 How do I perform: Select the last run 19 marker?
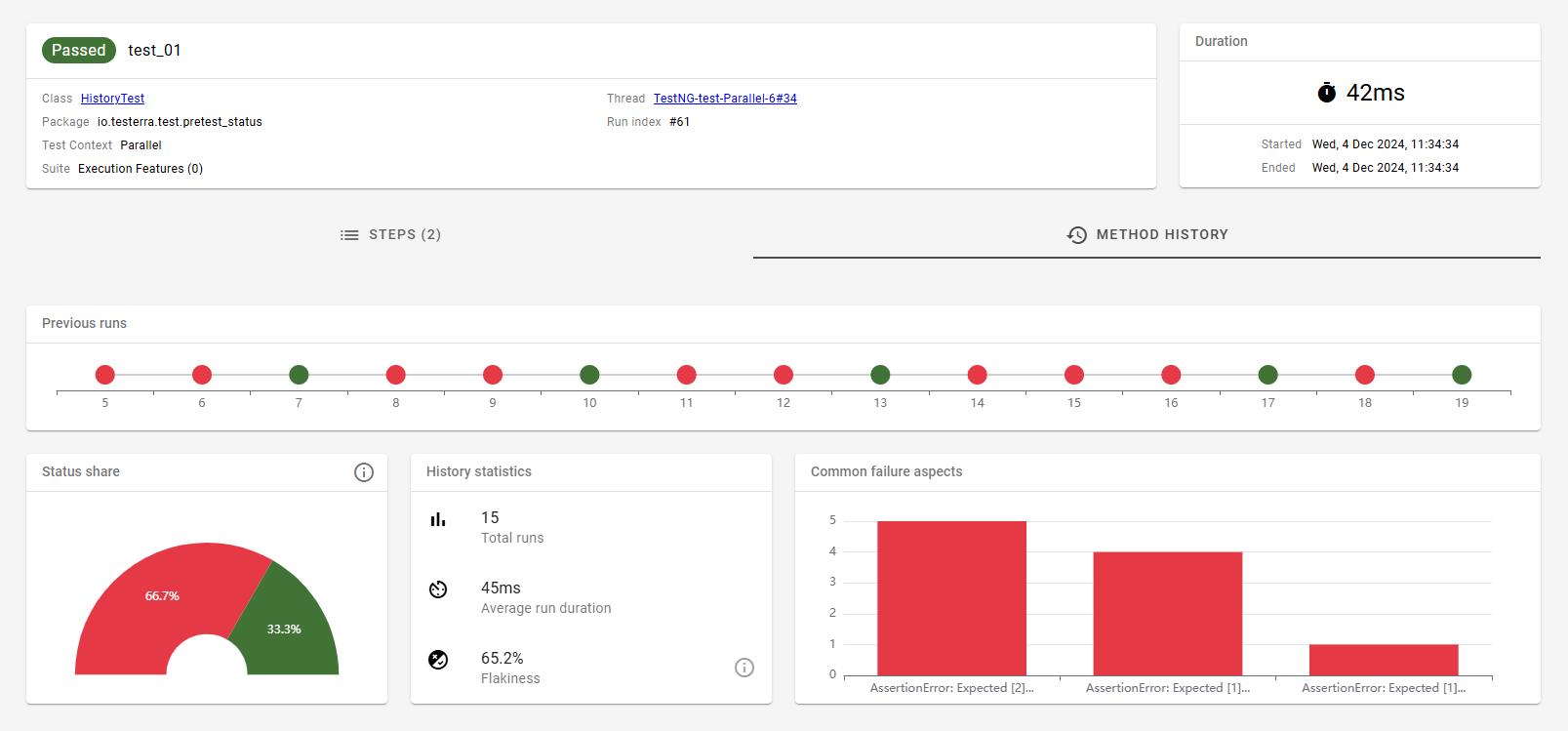pos(1462,375)
